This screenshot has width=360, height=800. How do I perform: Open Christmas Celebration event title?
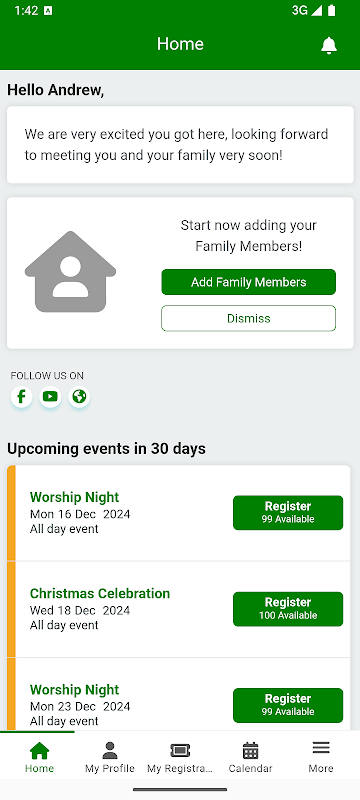pos(100,593)
